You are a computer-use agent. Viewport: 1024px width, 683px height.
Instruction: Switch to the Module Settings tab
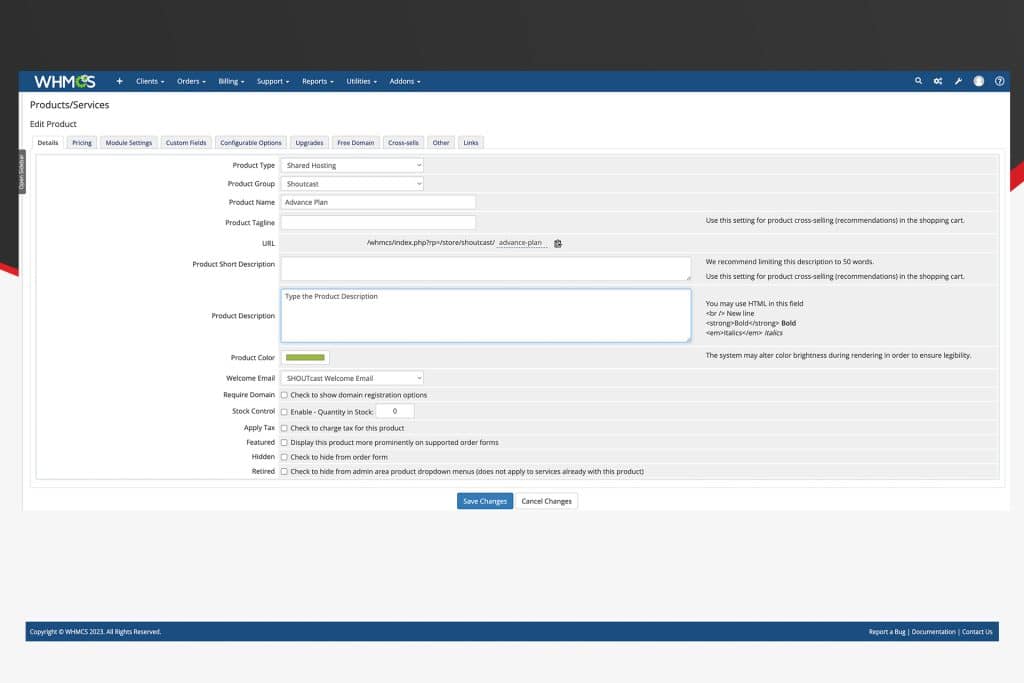tap(129, 142)
